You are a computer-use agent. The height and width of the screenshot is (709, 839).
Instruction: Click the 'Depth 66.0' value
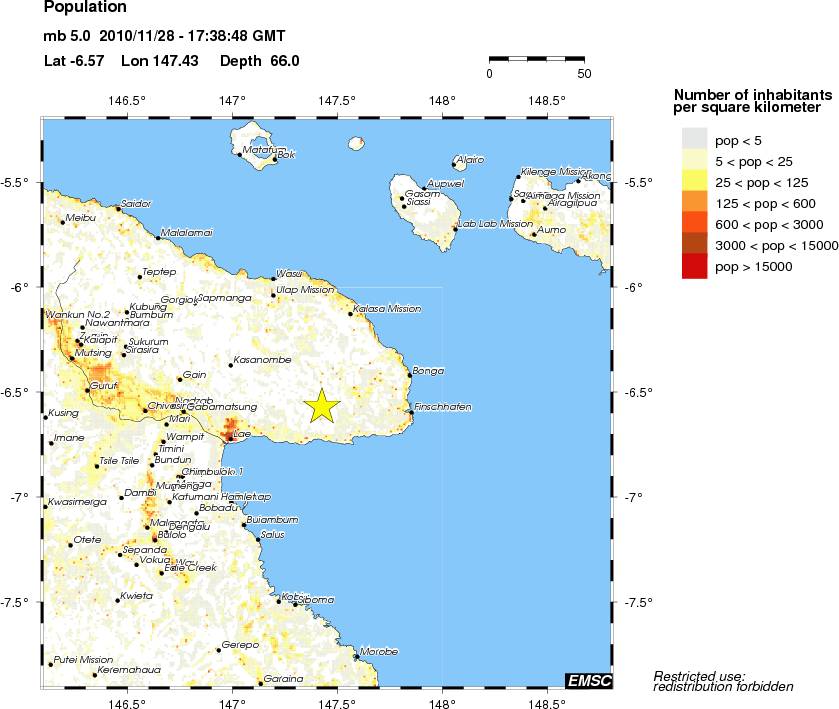(x=260, y=61)
